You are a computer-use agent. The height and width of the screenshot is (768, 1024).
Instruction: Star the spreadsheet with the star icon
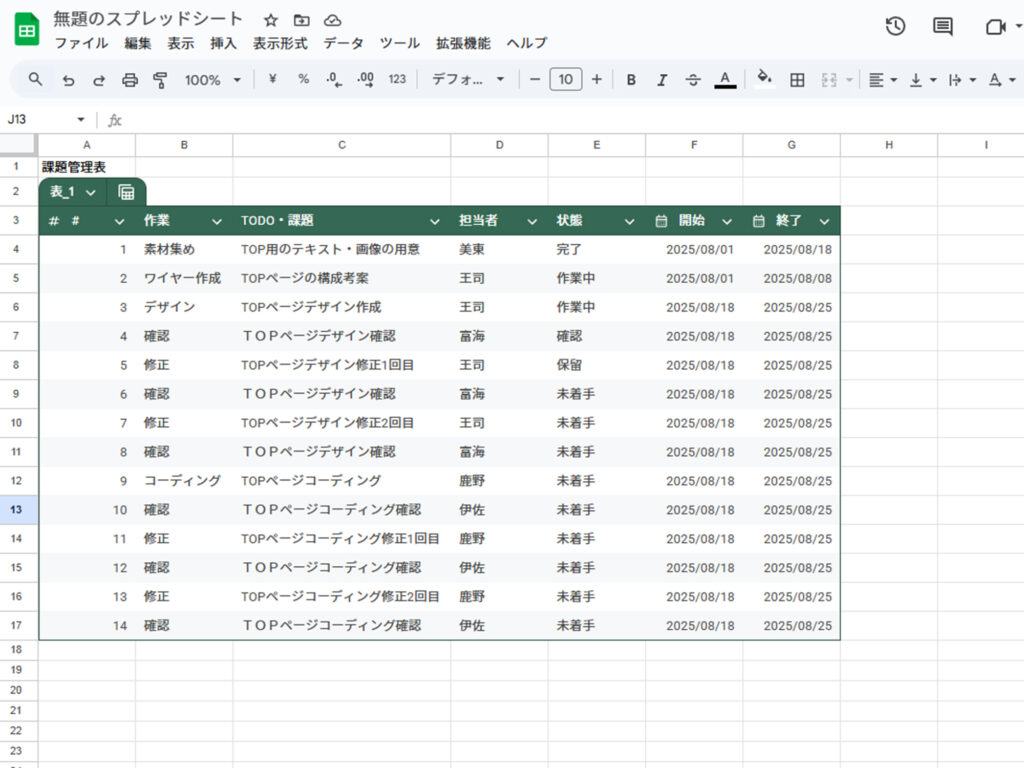(270, 20)
